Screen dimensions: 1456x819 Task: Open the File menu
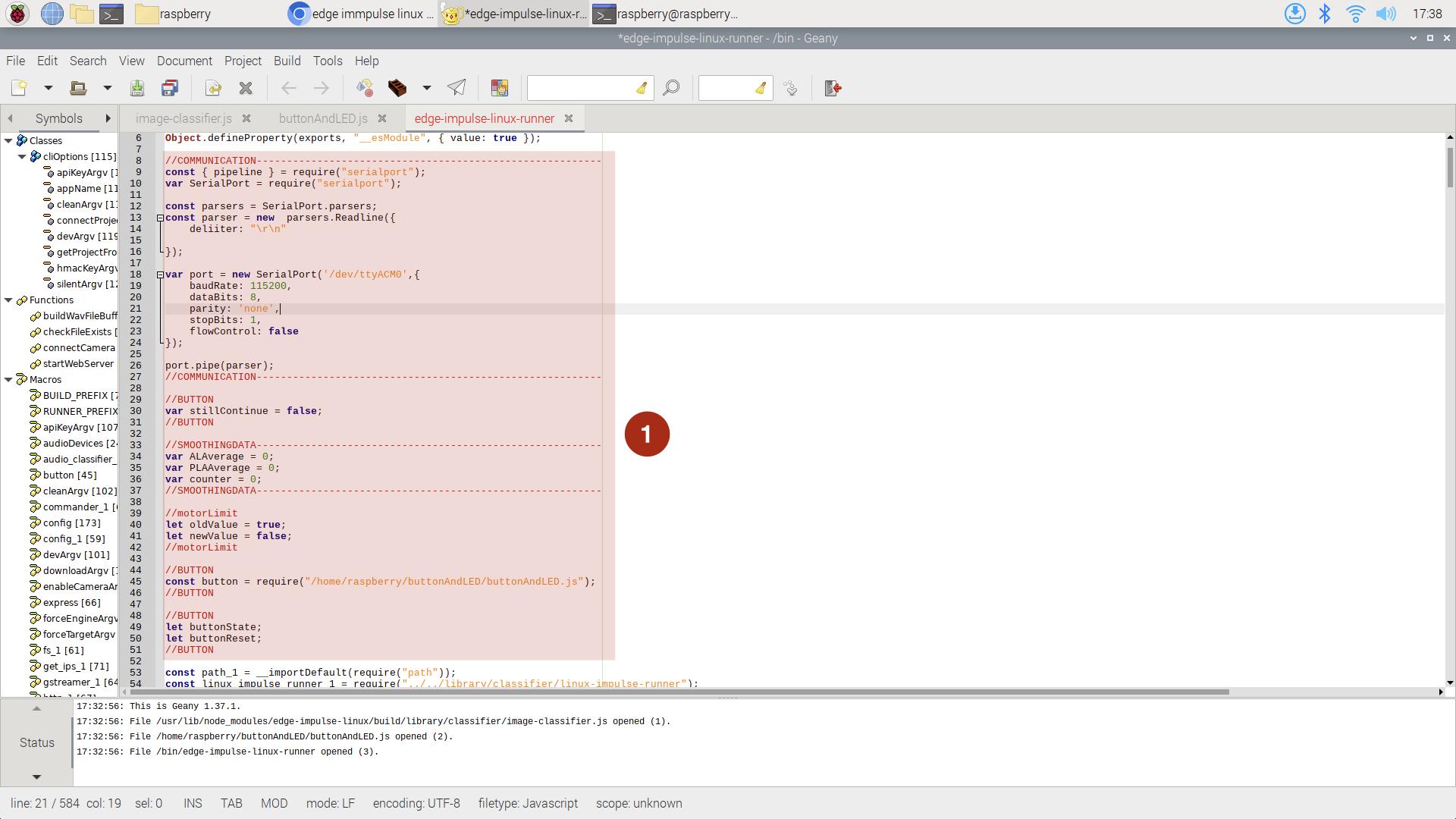click(x=15, y=61)
